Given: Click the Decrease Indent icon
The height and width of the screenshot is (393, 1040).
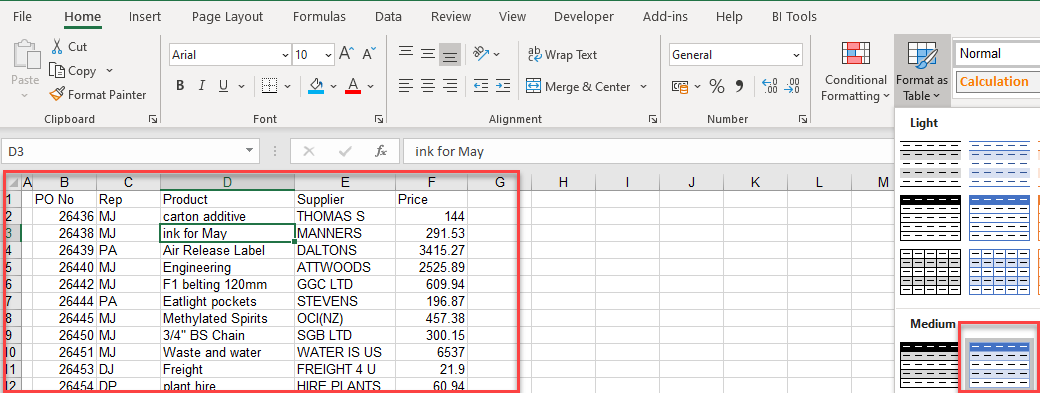Looking at the screenshot, I should [481, 85].
